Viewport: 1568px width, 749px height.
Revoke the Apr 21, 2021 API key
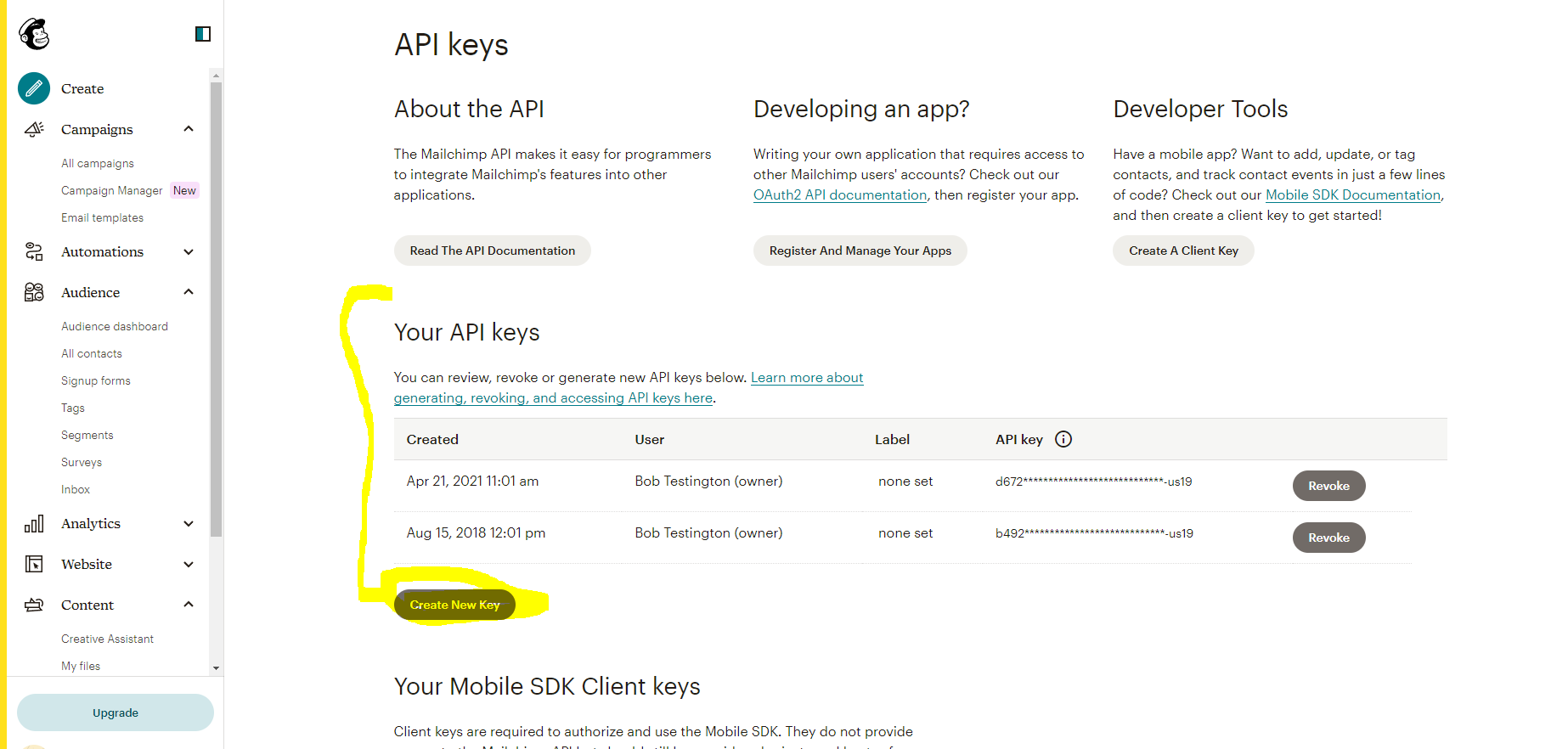1328,485
